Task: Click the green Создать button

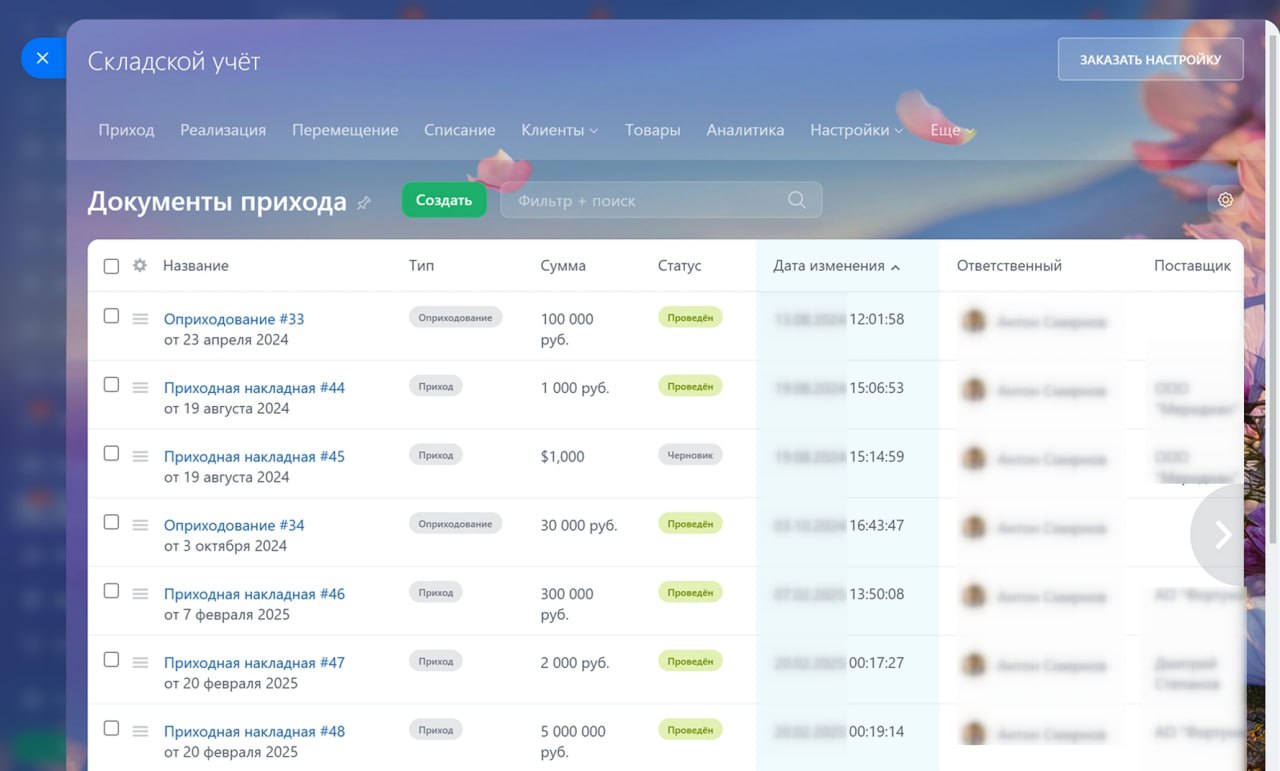Action: [443, 199]
